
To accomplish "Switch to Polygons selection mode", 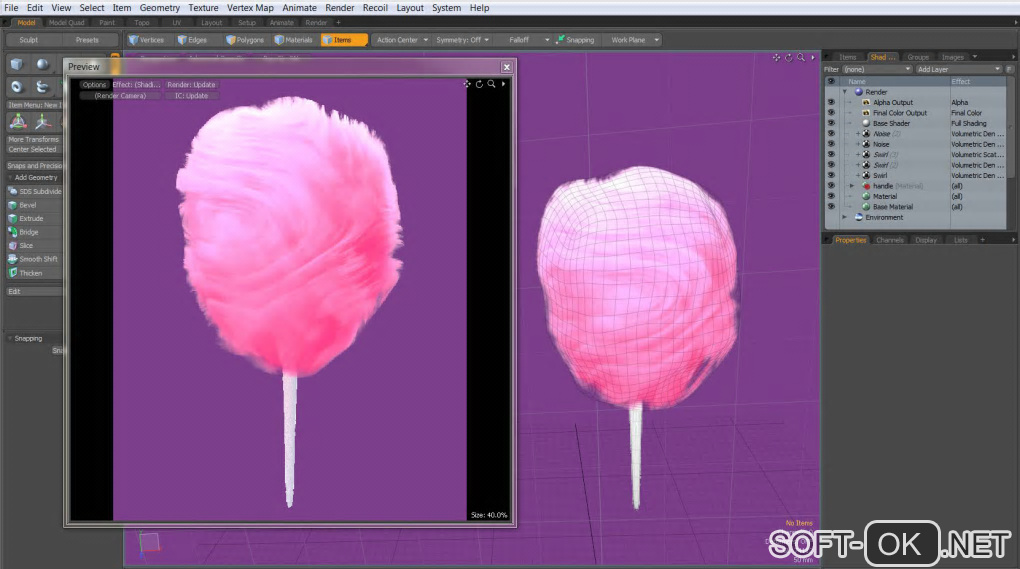I will pos(245,40).
